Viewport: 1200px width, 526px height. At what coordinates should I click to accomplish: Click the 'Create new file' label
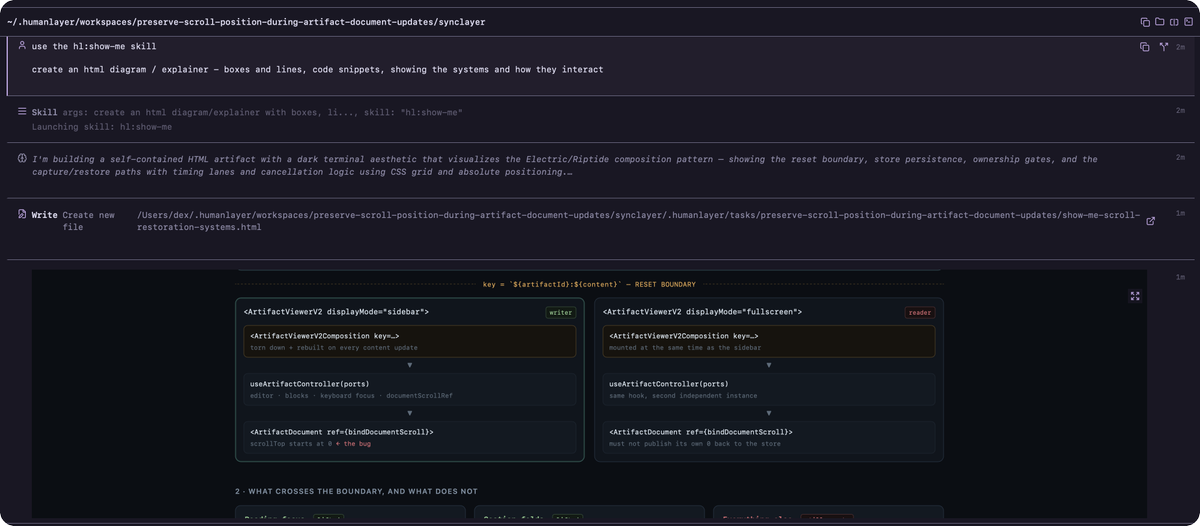(x=89, y=221)
